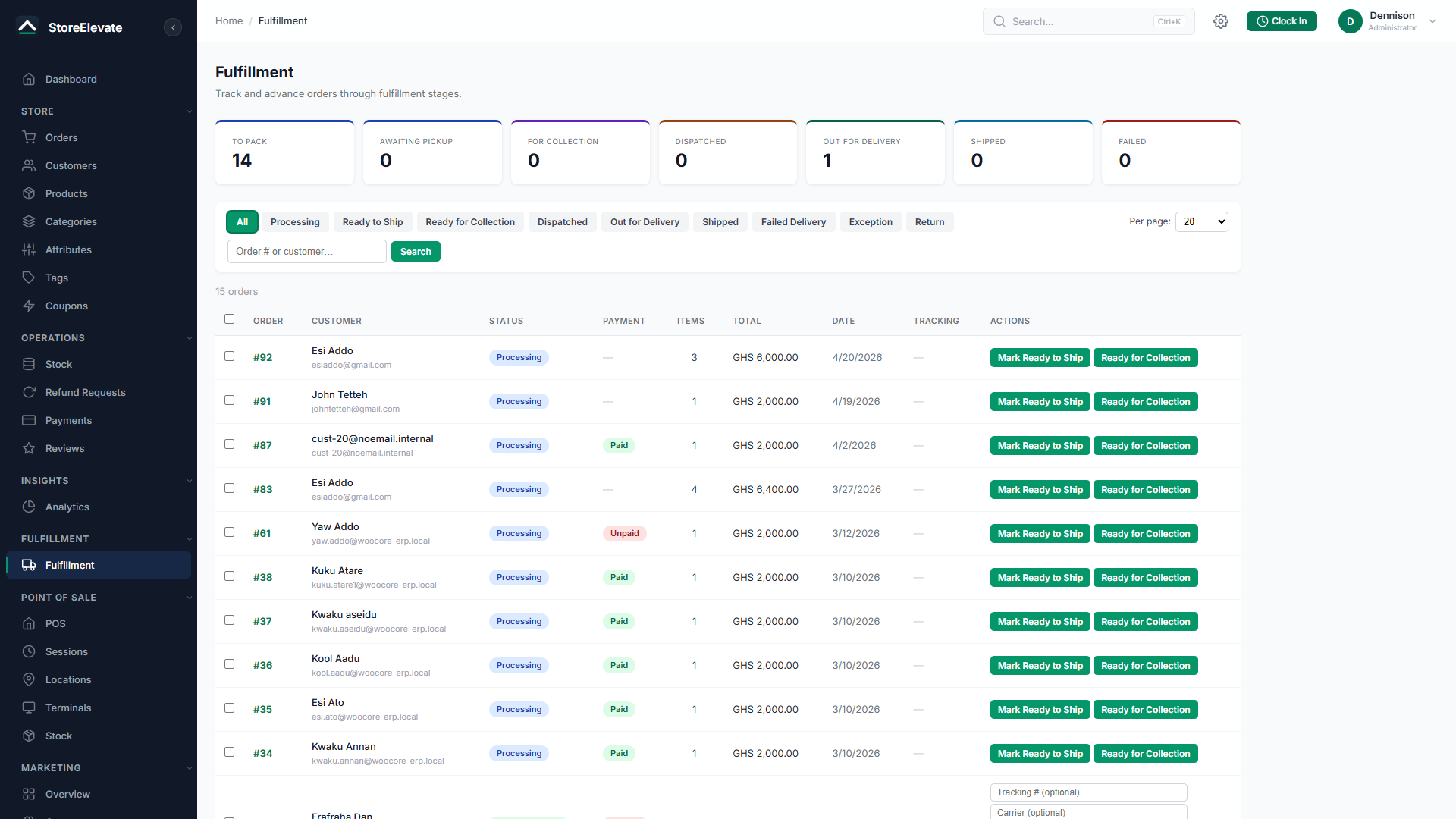Toggle the select-all orders checkbox
The width and height of the screenshot is (1456, 819).
tap(229, 319)
